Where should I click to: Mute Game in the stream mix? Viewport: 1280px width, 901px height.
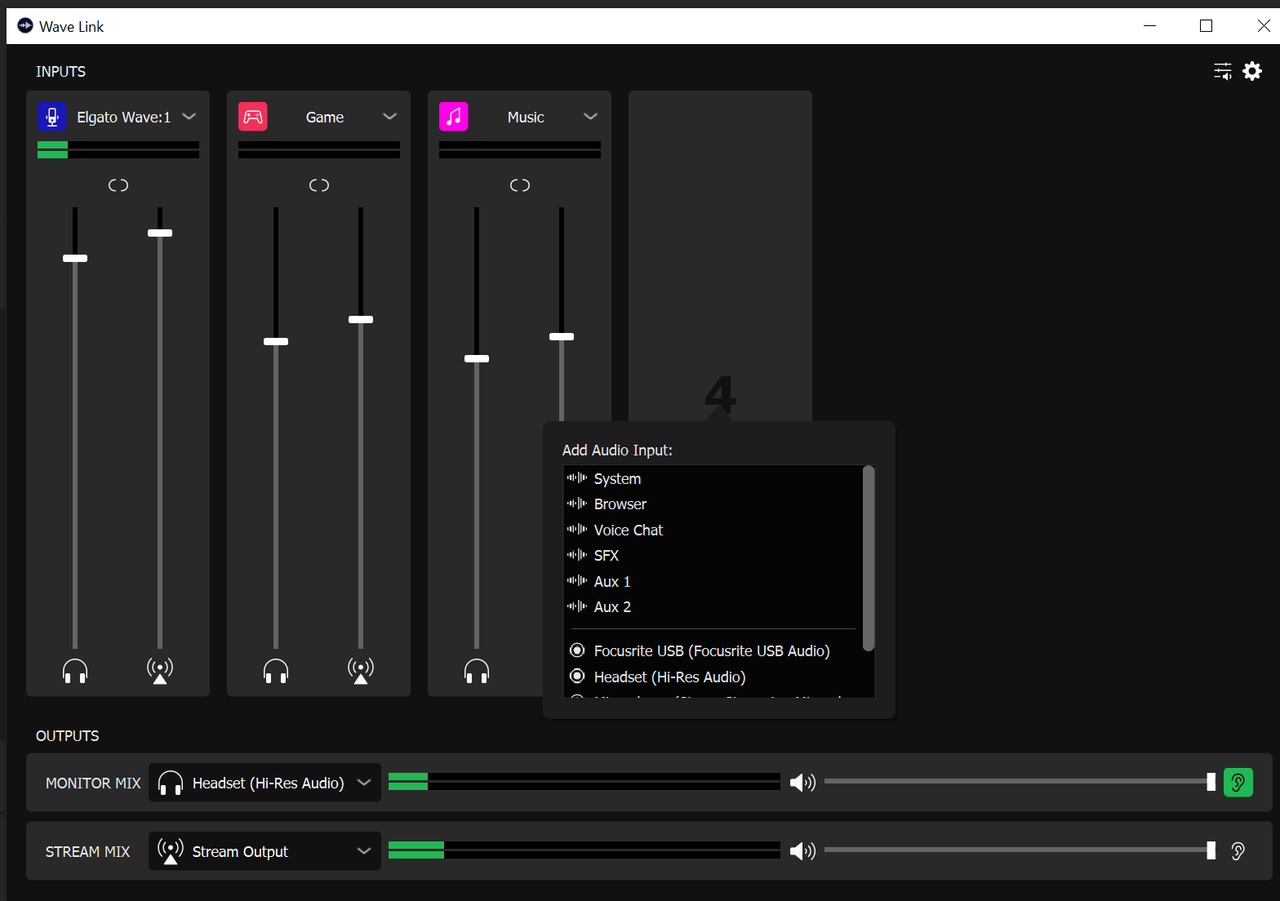coord(361,671)
